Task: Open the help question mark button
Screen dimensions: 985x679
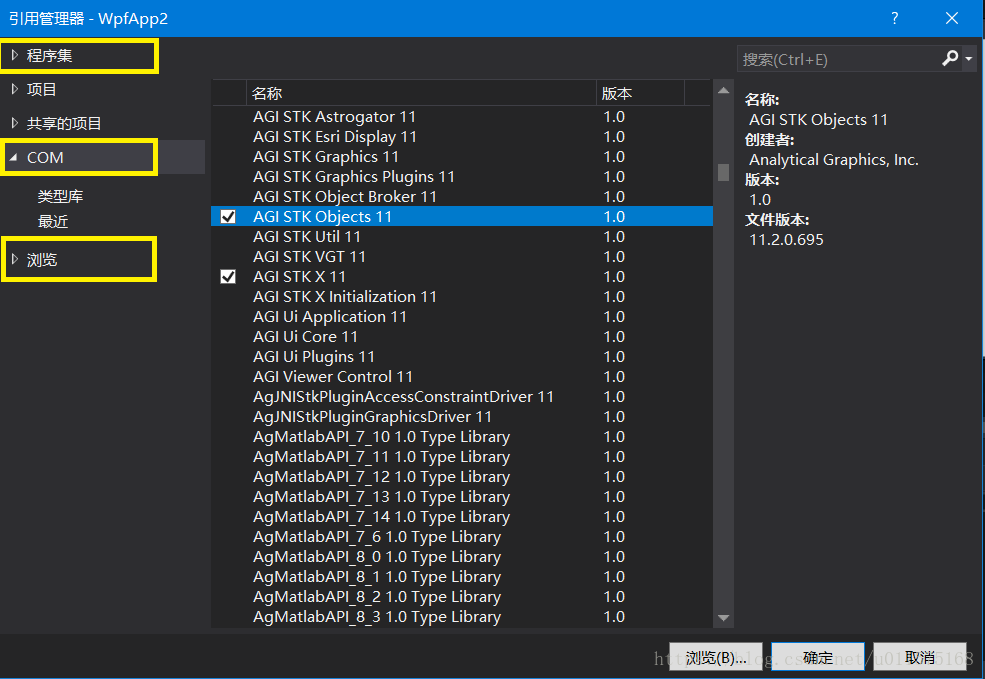Action: 895,18
